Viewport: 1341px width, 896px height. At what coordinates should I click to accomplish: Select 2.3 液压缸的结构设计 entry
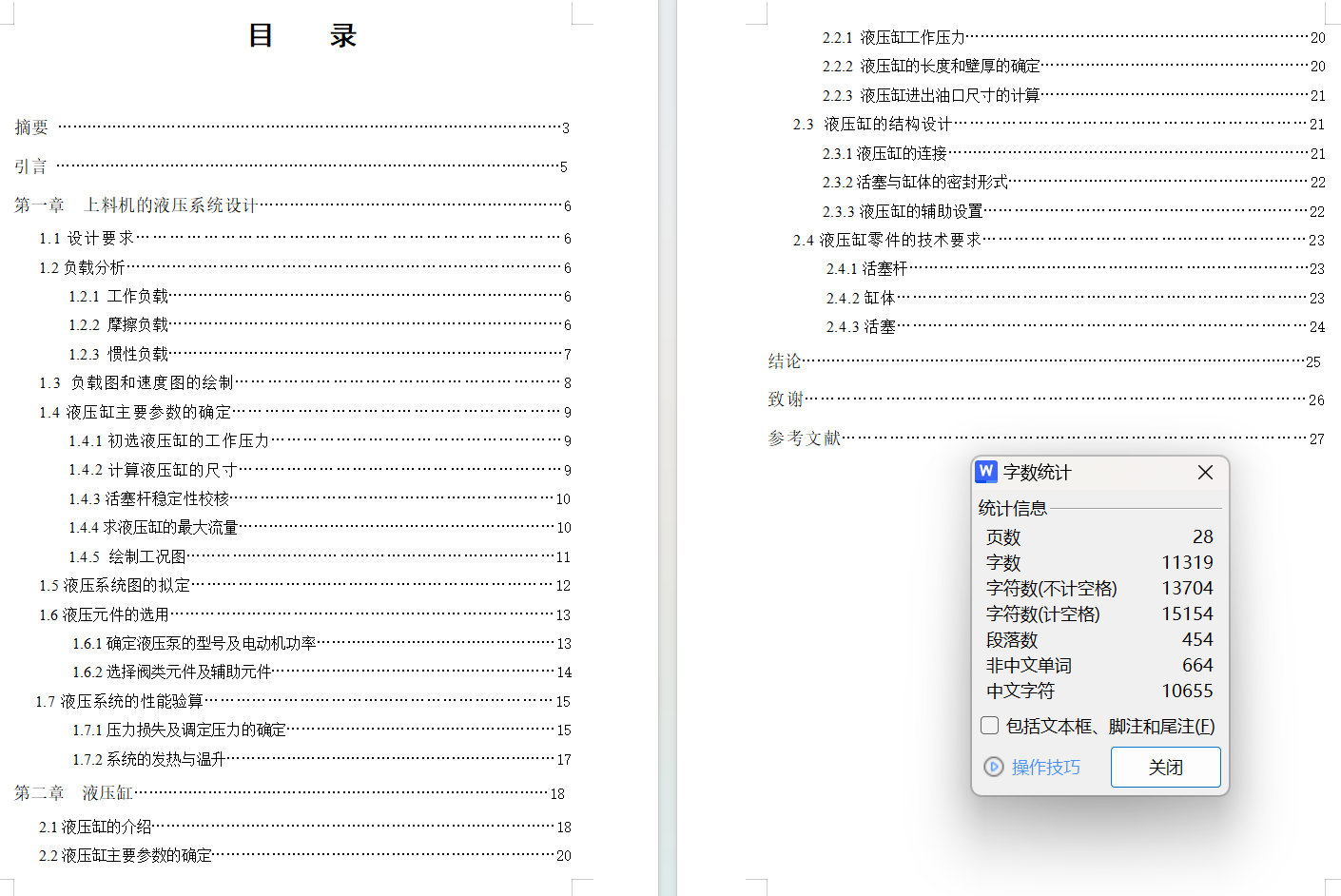click(x=872, y=125)
